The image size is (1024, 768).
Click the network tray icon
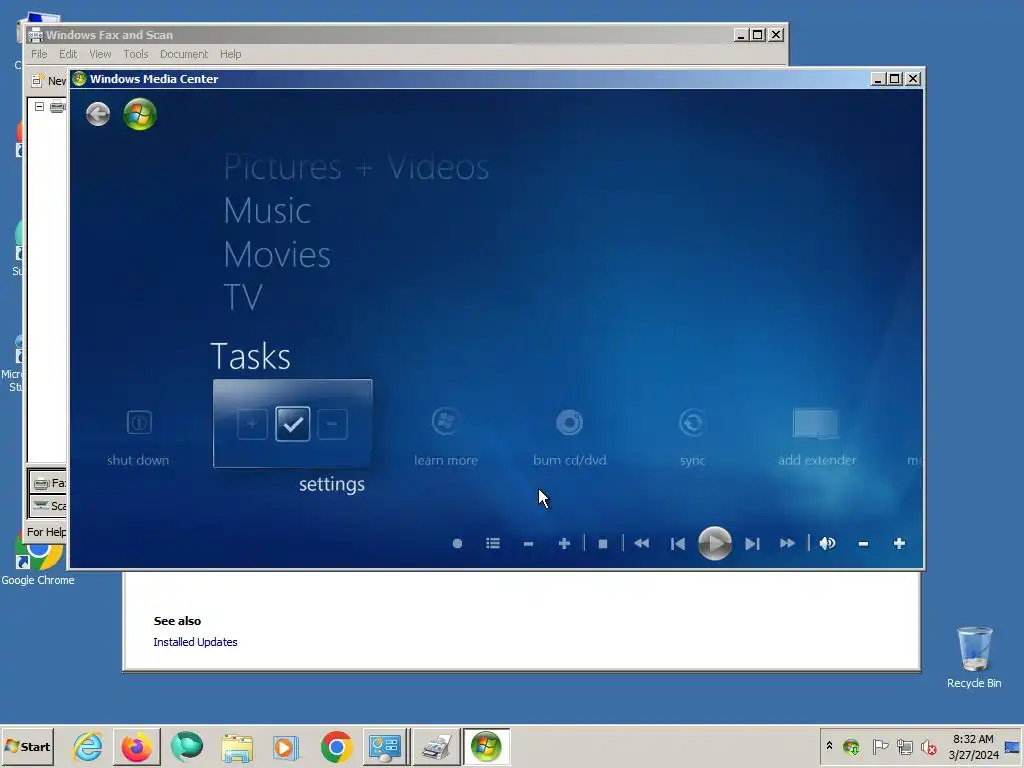pos(904,746)
